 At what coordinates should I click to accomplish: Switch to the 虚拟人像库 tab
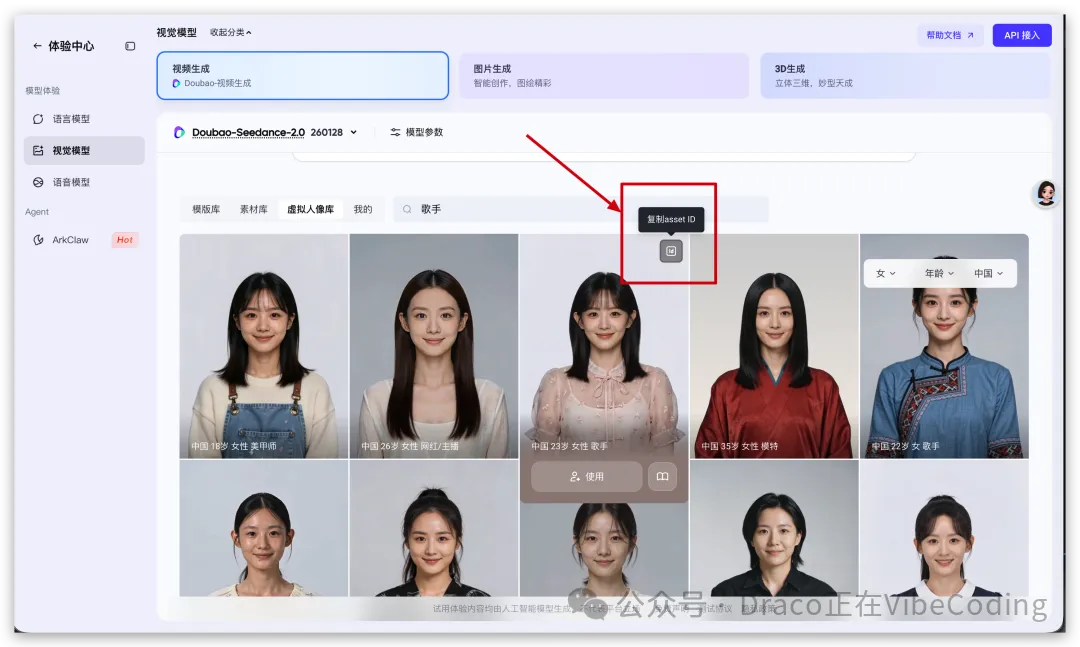[x=311, y=209]
